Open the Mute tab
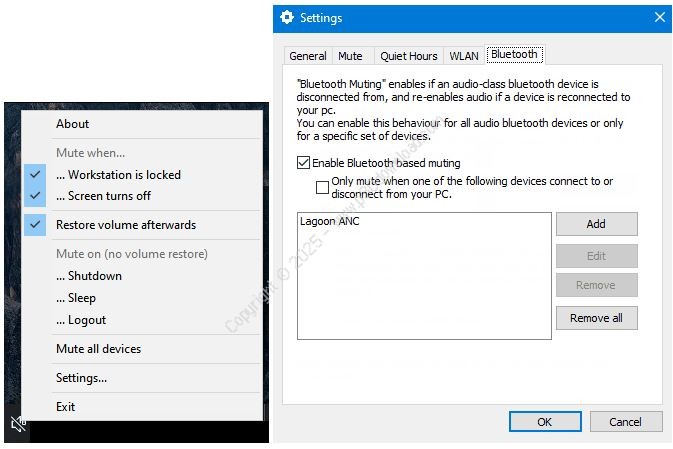The image size is (673, 449). click(350, 56)
